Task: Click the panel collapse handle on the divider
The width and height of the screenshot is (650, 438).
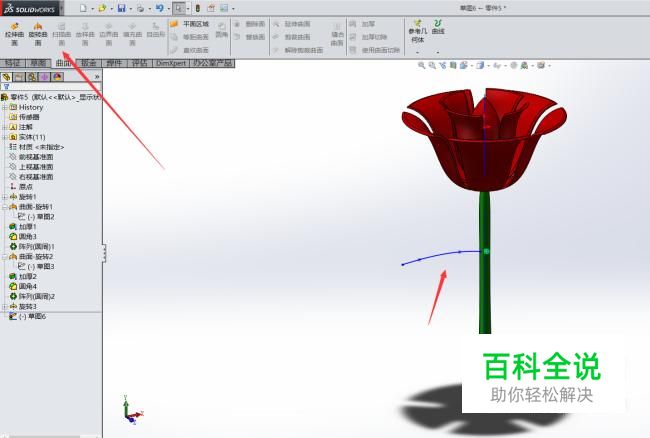Action: point(104,252)
